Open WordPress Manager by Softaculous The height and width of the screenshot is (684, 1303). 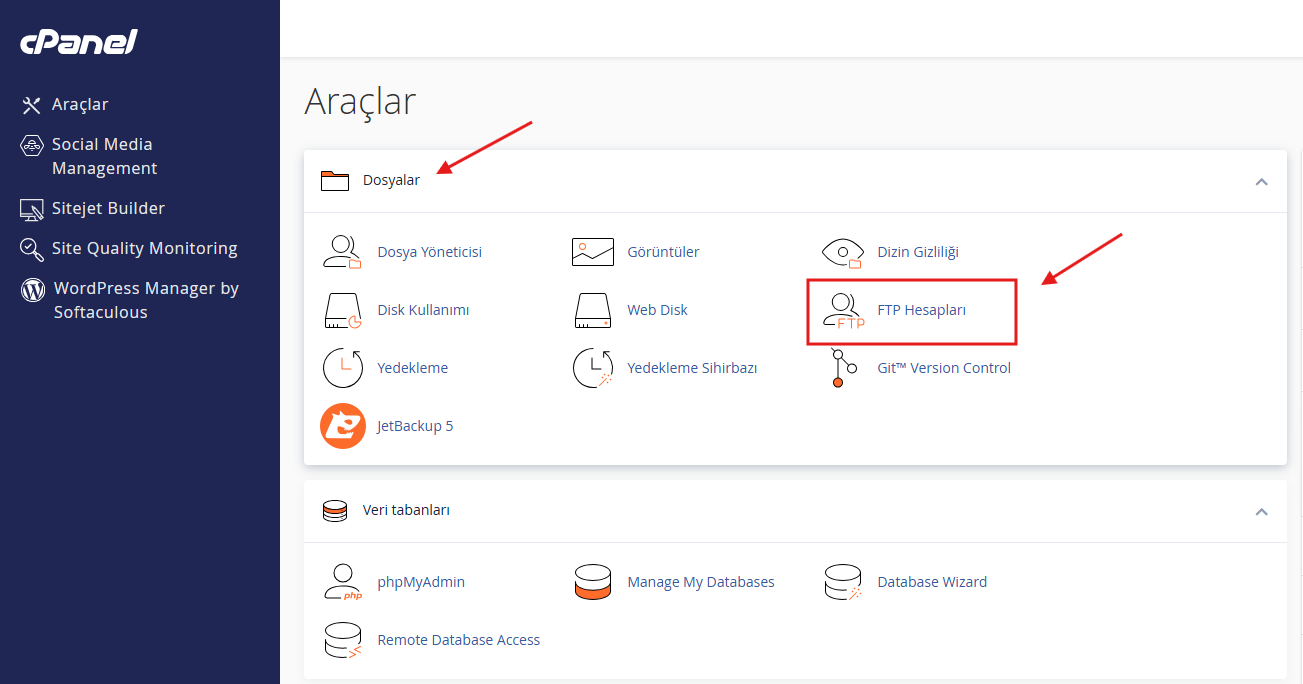point(145,300)
